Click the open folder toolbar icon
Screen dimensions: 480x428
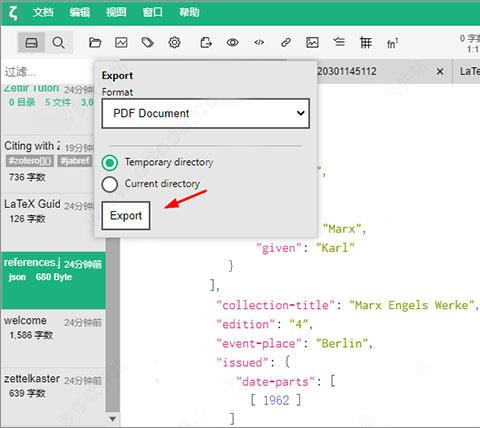[95, 43]
